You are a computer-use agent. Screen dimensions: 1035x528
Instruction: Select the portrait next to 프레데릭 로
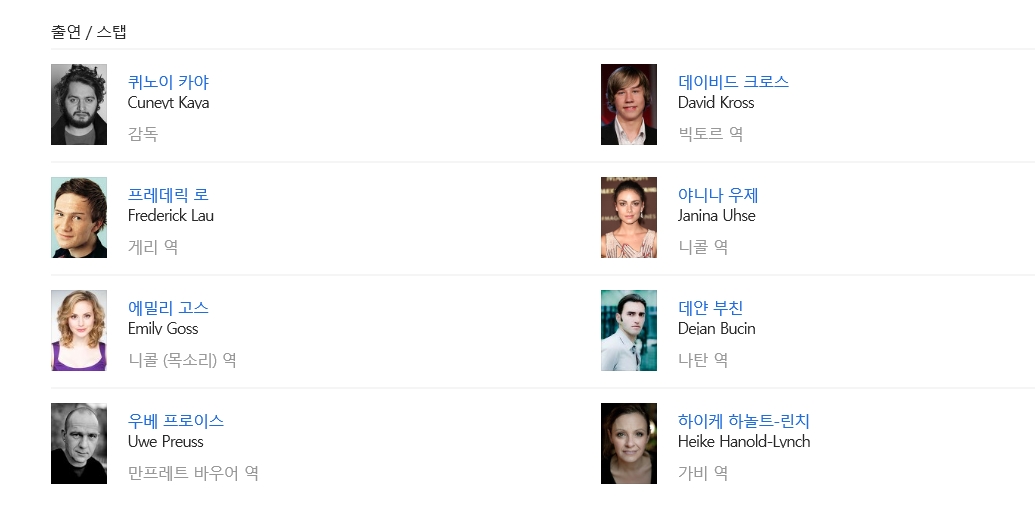tap(79, 218)
